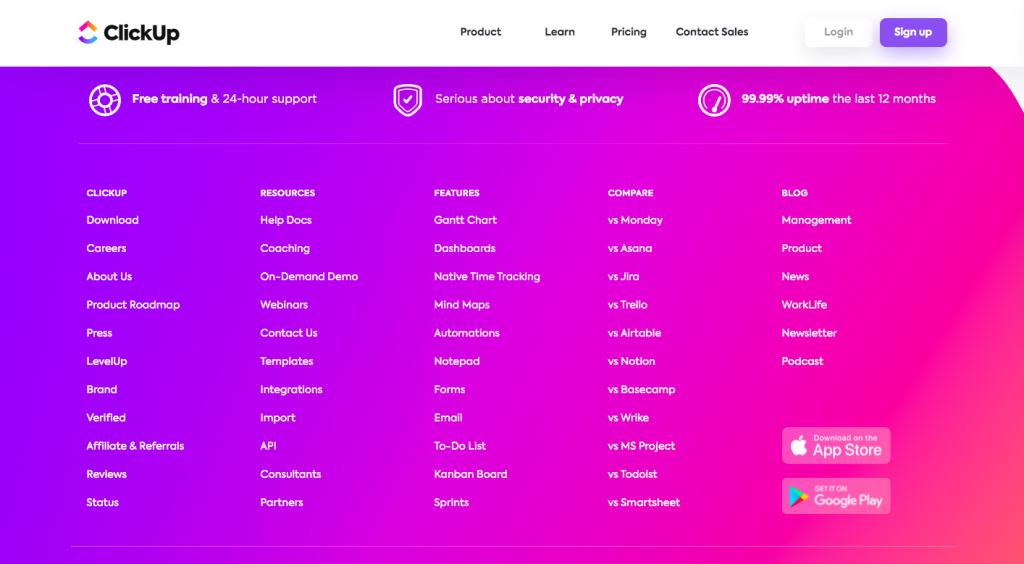This screenshot has height=564, width=1024.
Task: Open the Affiliate & Referrals link
Action: 135,446
